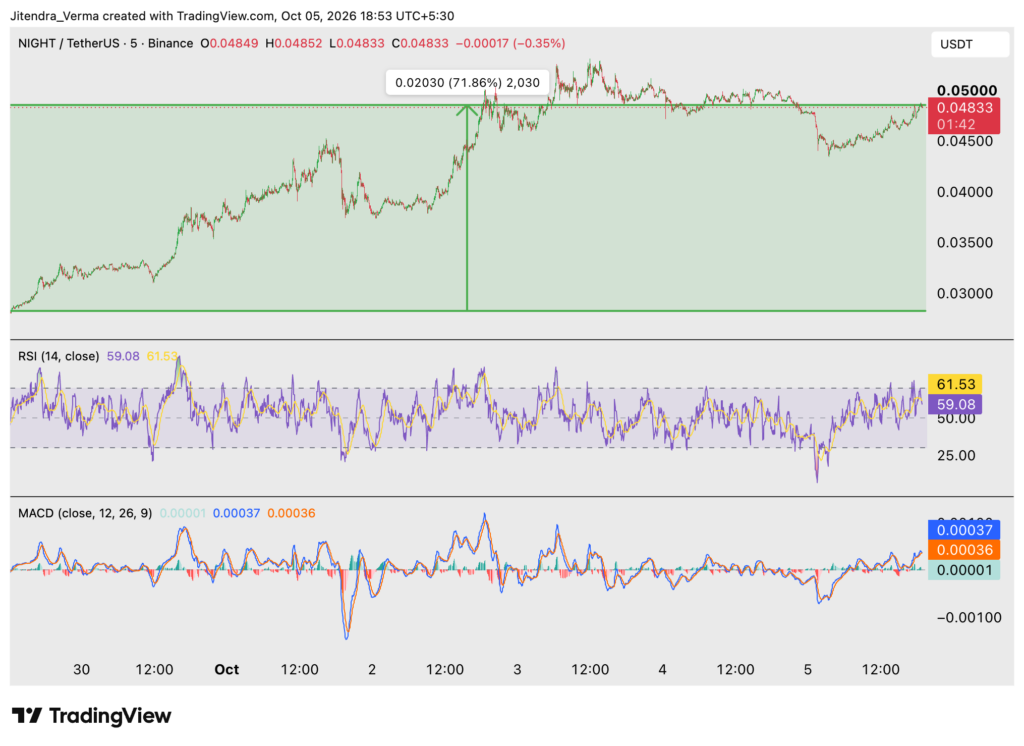Click the 0.03500 price axis label
The width and height of the screenshot is (1024, 746).
(965, 242)
